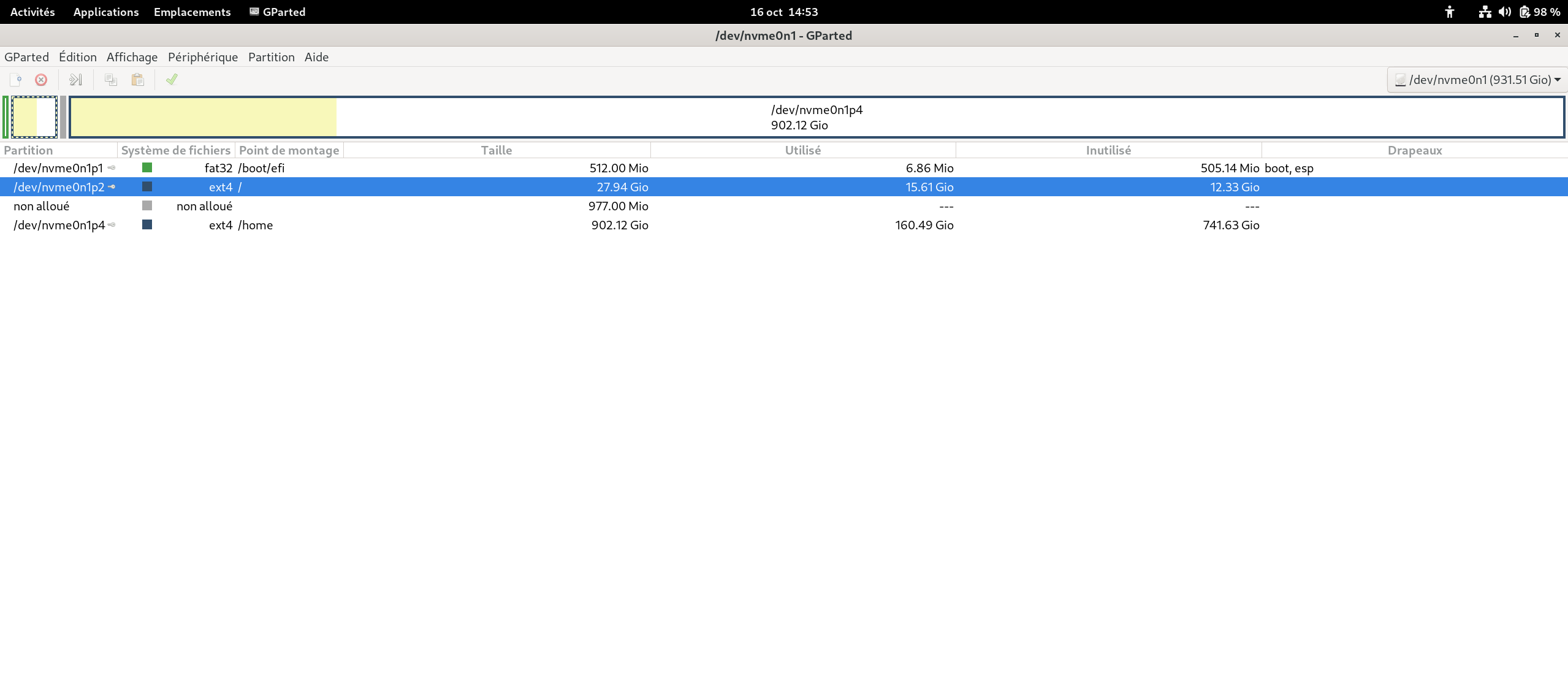Click the Resize/Move toolbar icon
The width and height of the screenshot is (1568, 677).
click(x=75, y=80)
